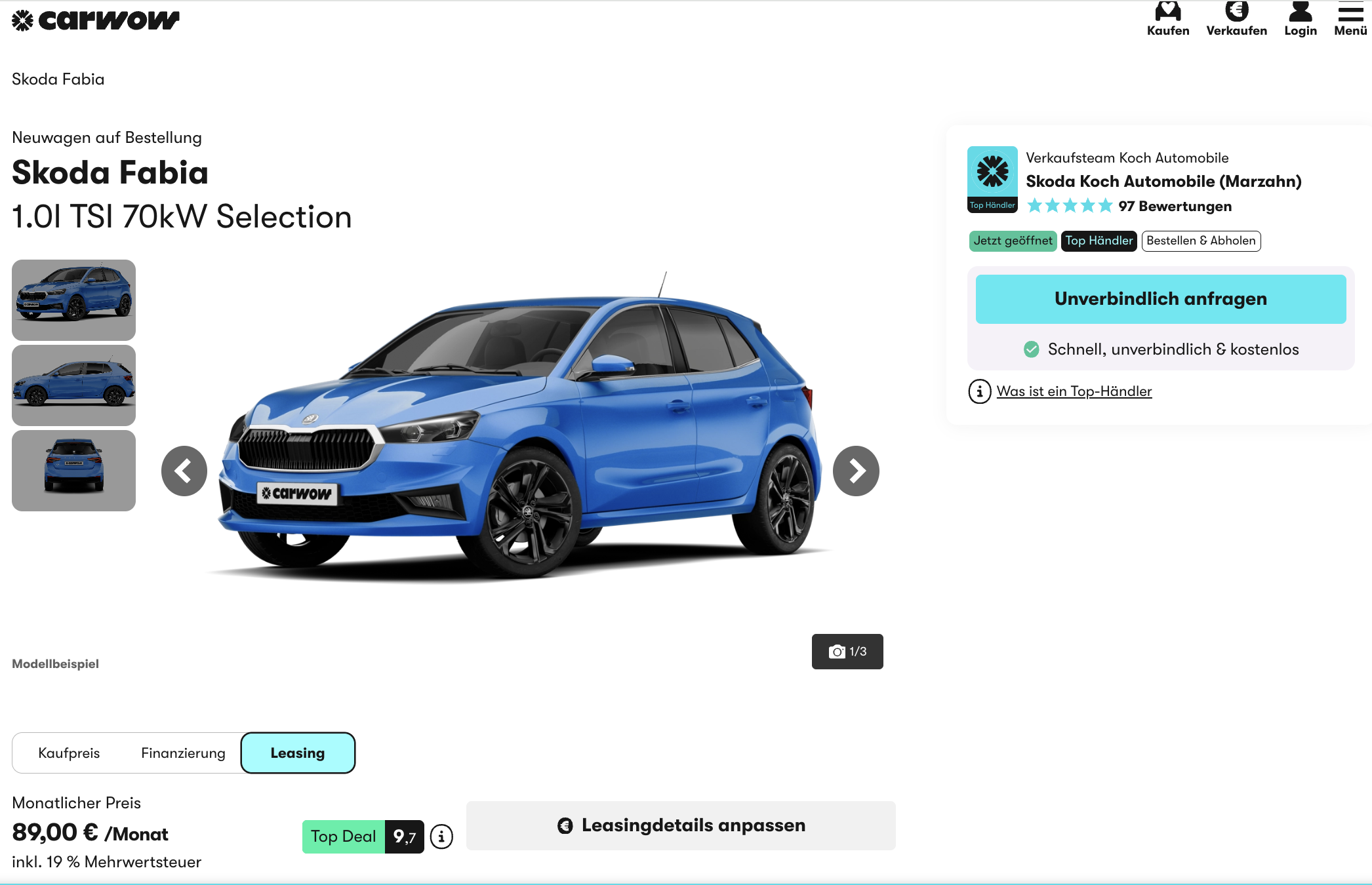1372x885 pixels.
Task: Switch to the Finanzierung tab
Action: [x=183, y=753]
